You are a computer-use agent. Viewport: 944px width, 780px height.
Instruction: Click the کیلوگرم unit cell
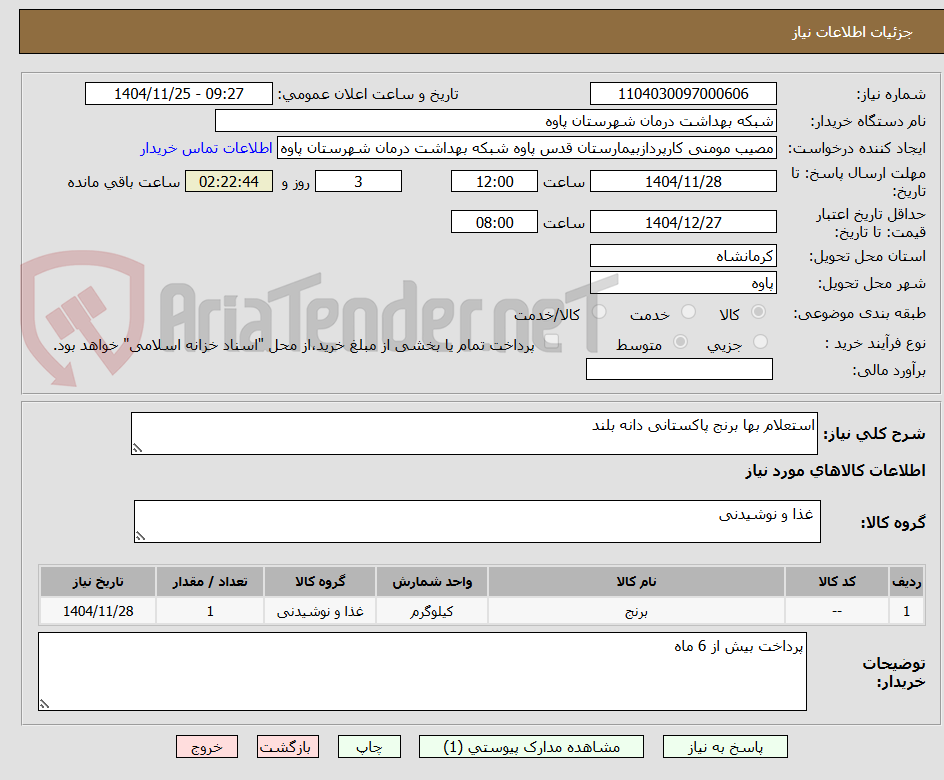432,611
